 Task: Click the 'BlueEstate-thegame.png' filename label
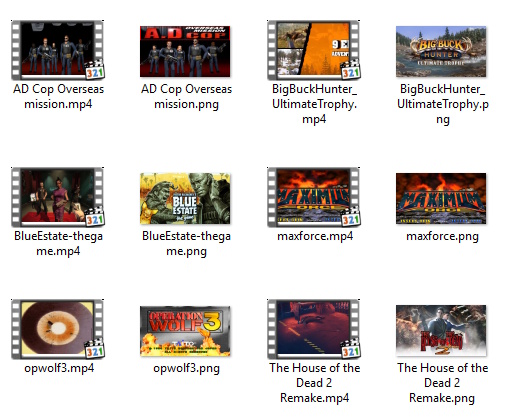click(x=186, y=244)
